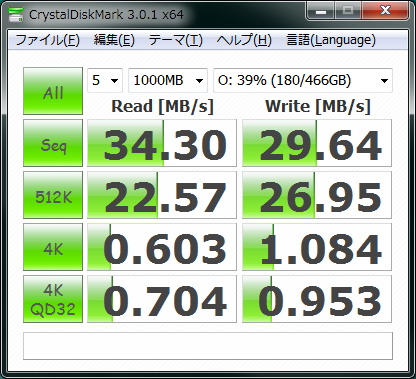
Task: Select the 512K write result 26.95
Action: tap(317, 195)
